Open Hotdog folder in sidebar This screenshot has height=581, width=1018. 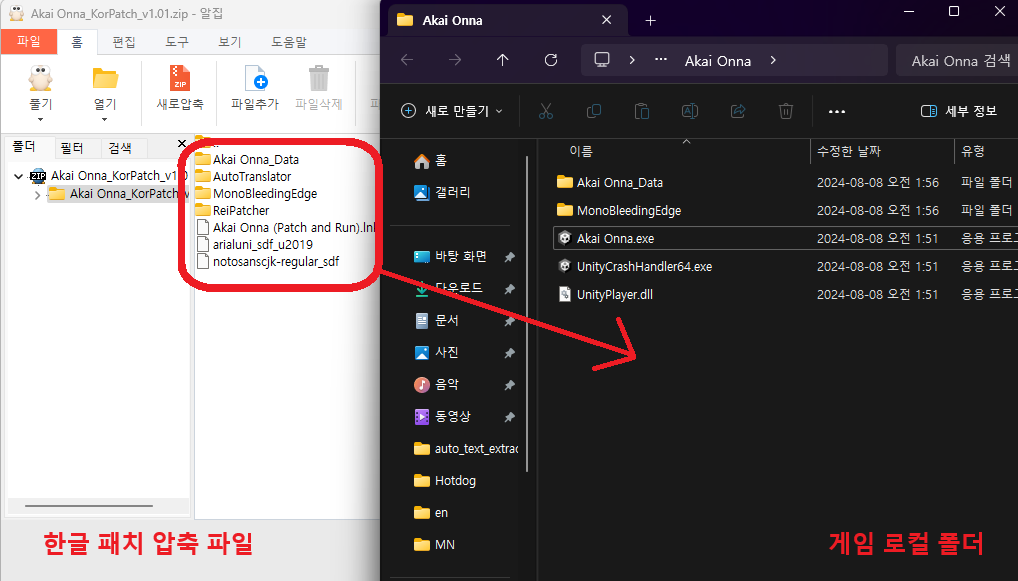pos(445,480)
